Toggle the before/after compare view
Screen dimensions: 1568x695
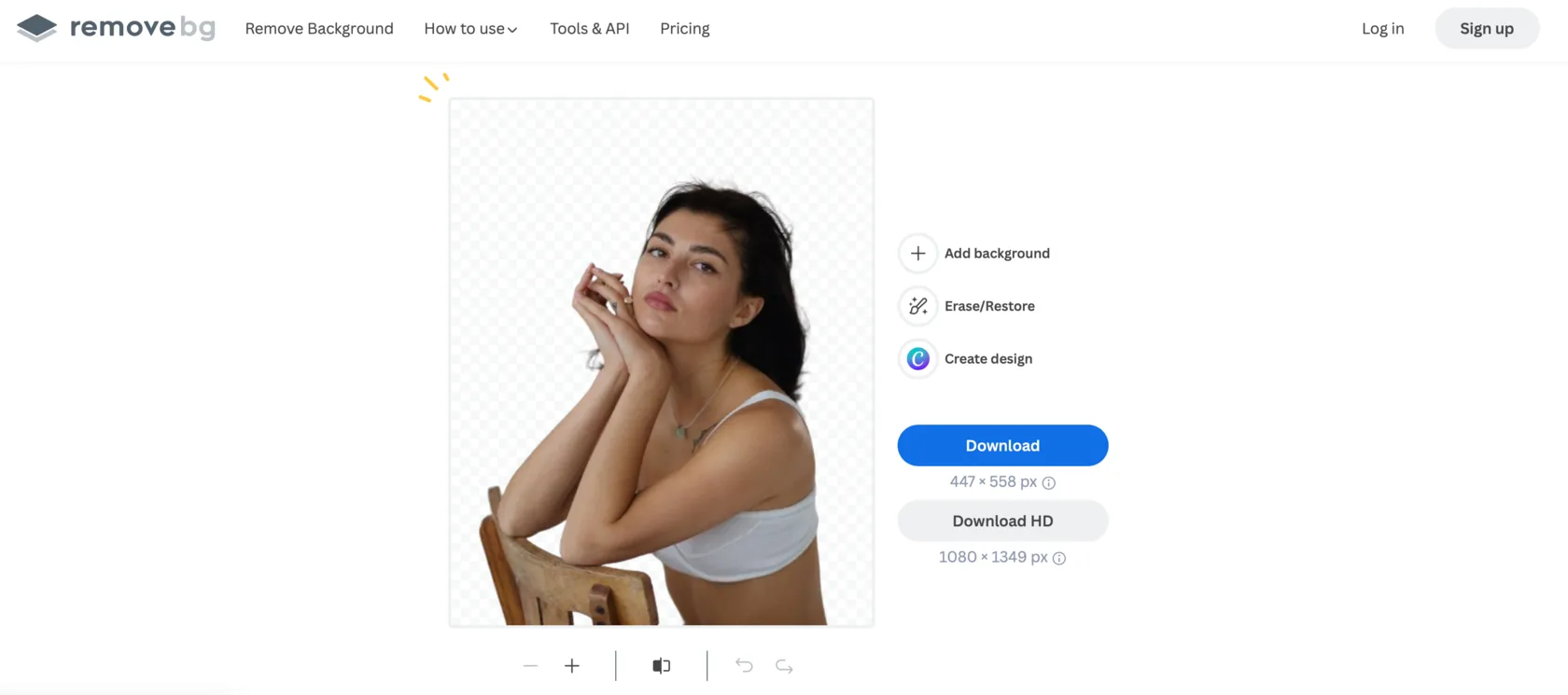[x=662, y=665]
